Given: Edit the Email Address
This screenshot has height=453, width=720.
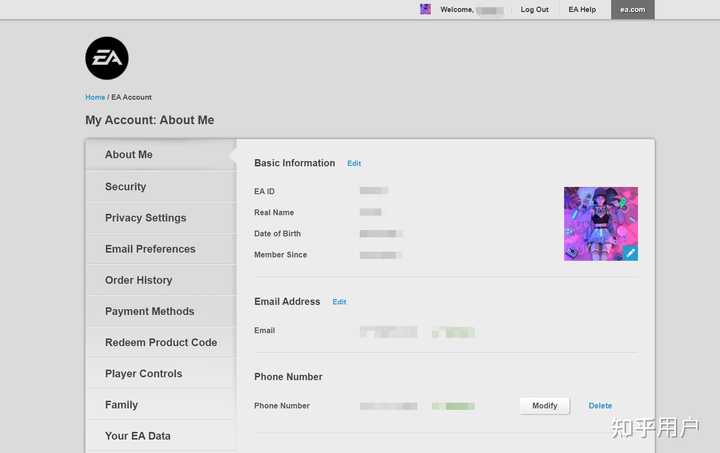Looking at the screenshot, I should (x=339, y=302).
